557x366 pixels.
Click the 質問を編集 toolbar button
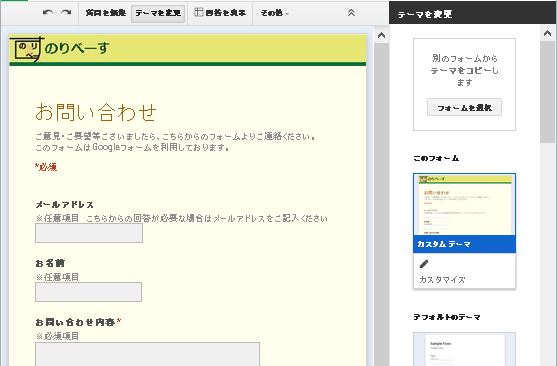(x=106, y=13)
